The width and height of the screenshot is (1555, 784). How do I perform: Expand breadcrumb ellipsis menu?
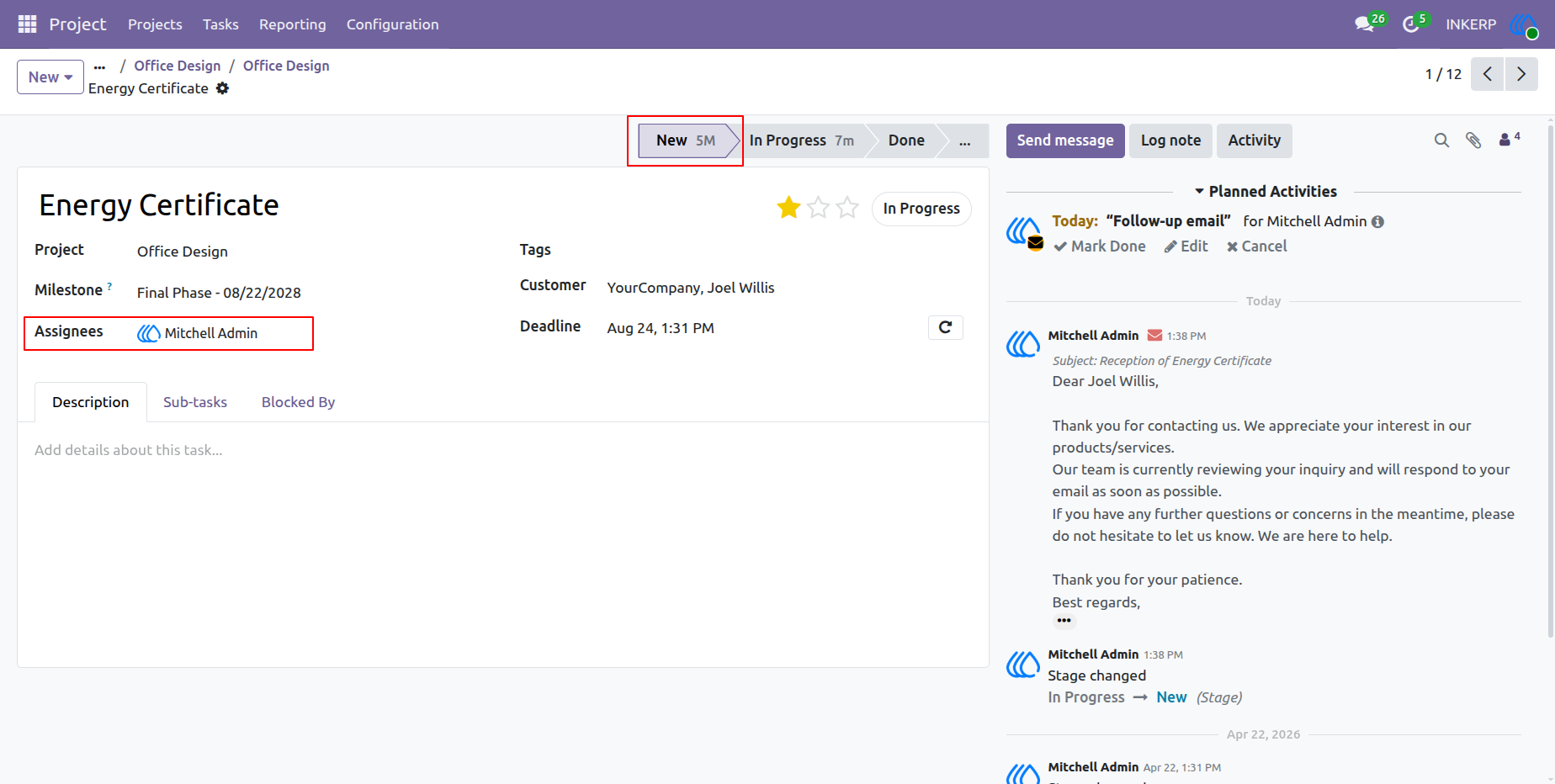pos(99,66)
